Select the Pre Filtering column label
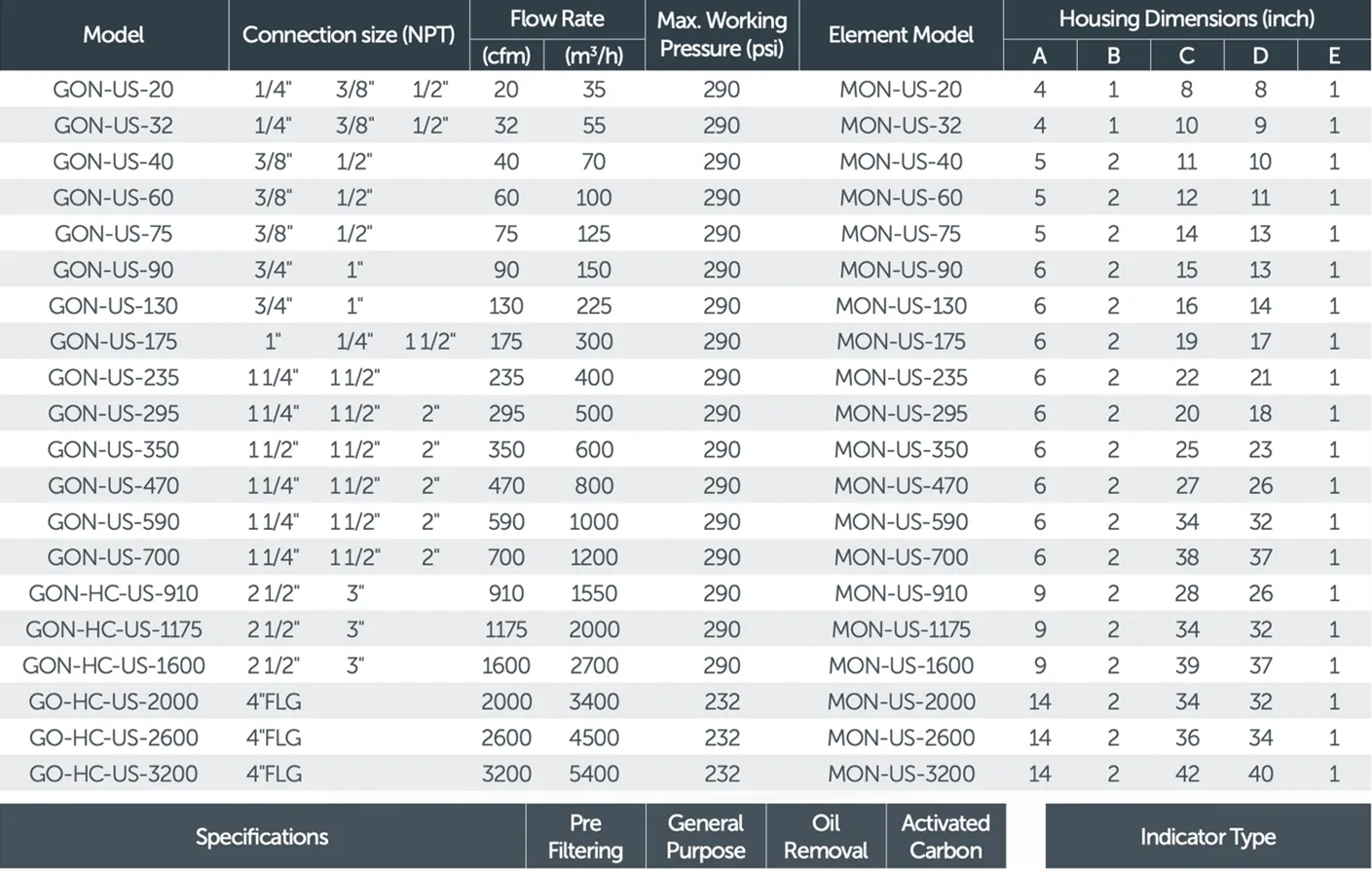The image size is (1372, 869). [x=585, y=837]
